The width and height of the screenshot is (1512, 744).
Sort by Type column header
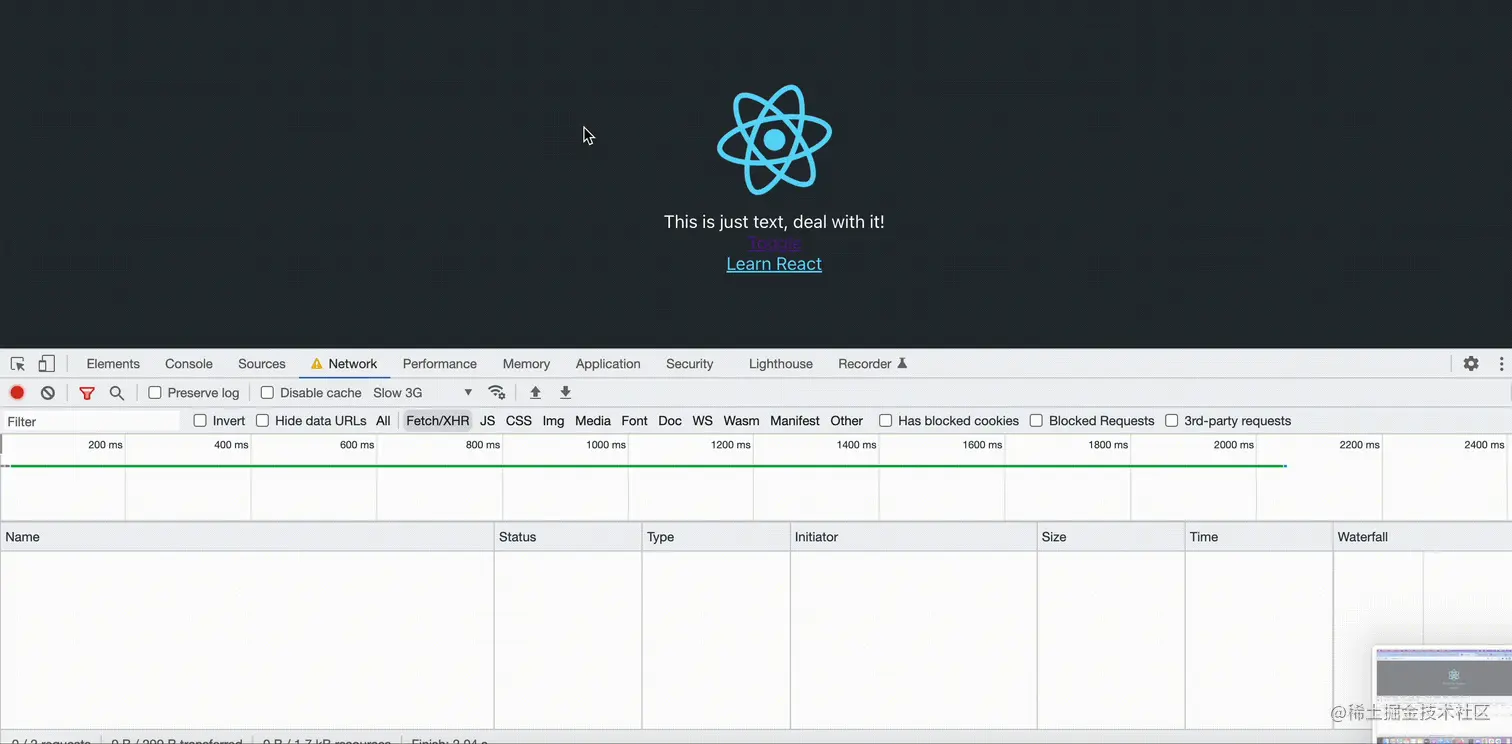(716, 537)
